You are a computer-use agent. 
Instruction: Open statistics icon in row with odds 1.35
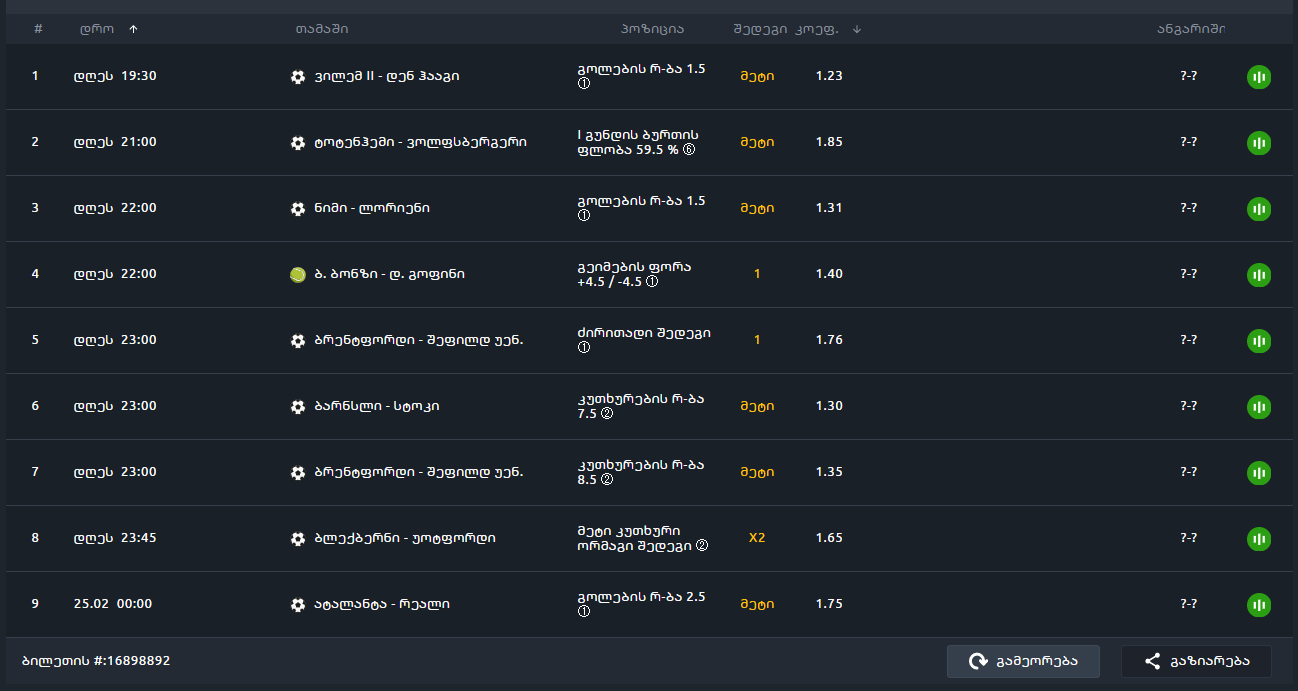point(1259,473)
